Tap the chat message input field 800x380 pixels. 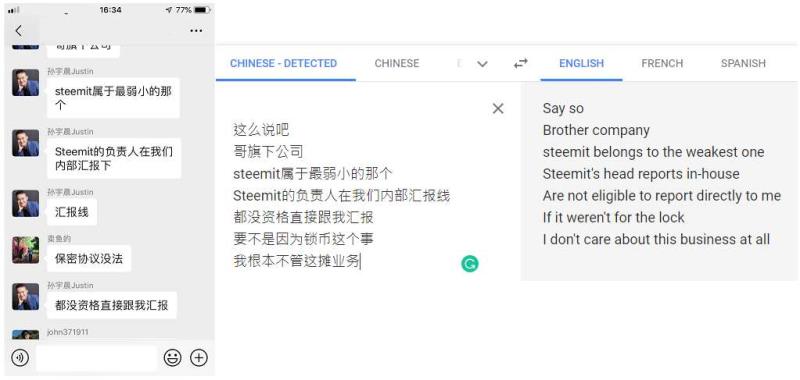[x=96, y=358]
